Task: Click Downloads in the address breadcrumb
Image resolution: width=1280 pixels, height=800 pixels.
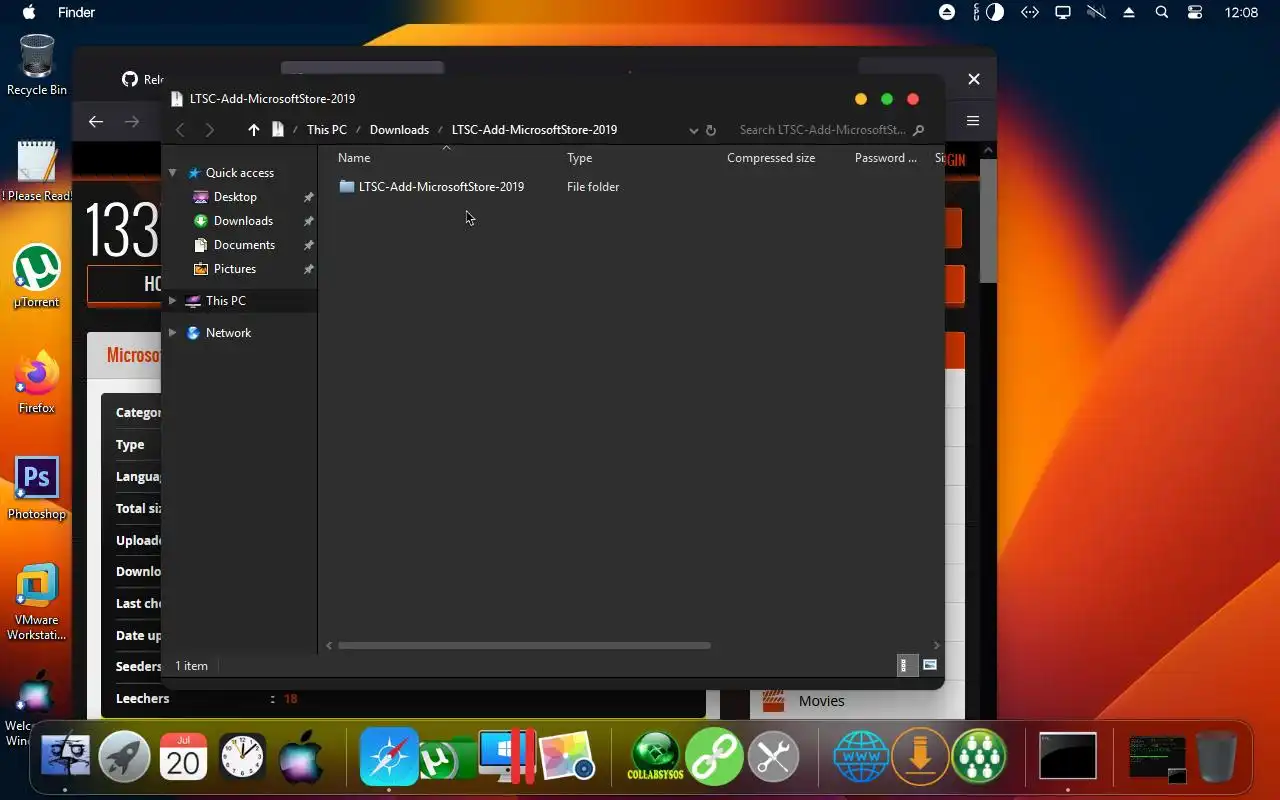Action: (x=399, y=130)
